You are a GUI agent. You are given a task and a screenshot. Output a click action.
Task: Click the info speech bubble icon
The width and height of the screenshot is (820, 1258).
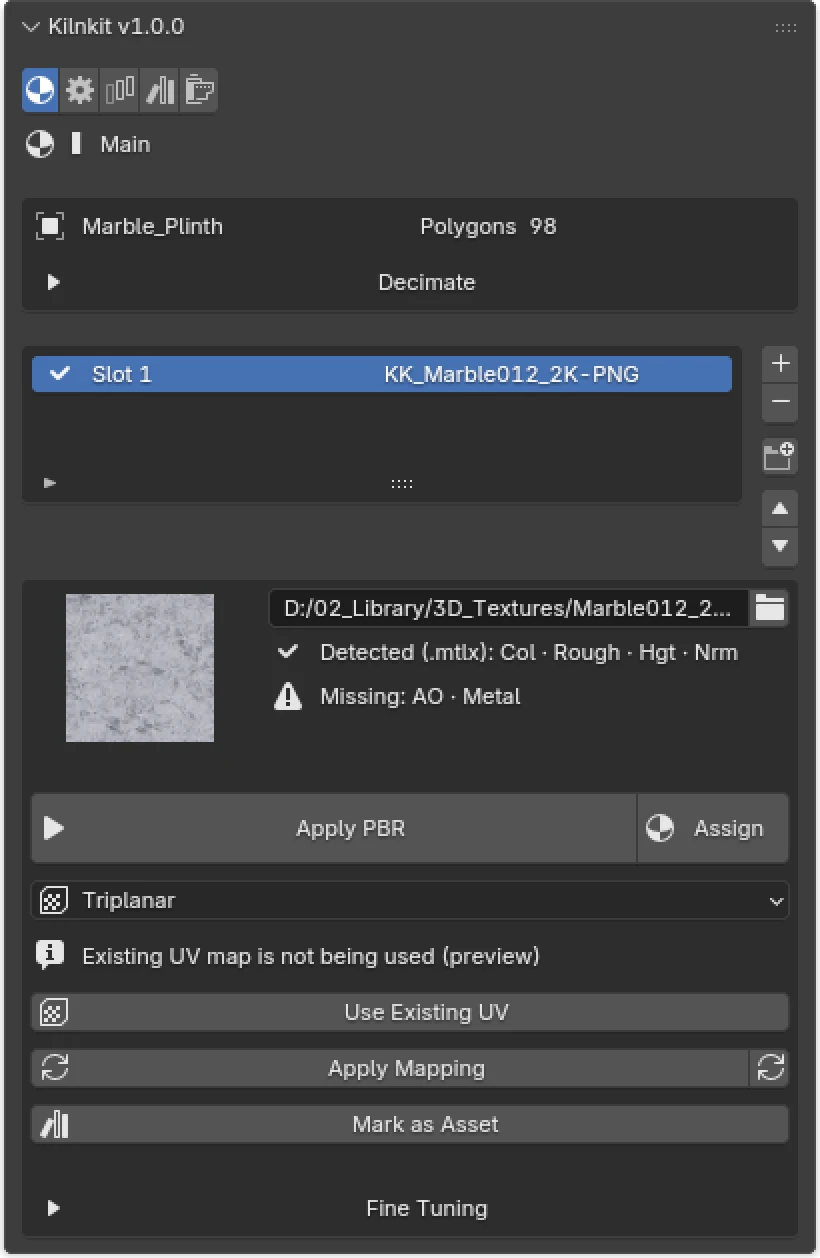(x=50, y=956)
